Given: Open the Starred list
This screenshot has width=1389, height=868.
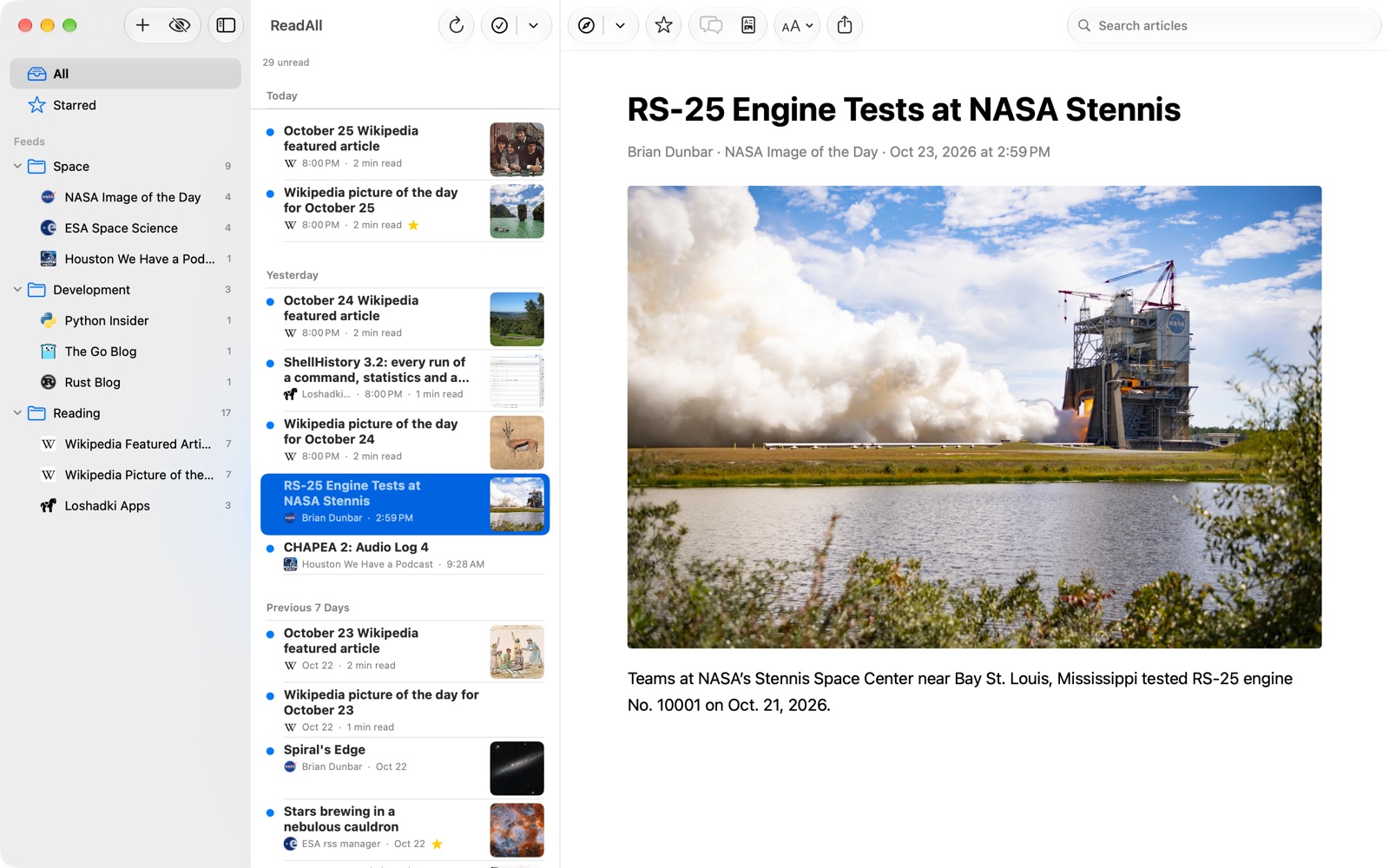Looking at the screenshot, I should pos(125,105).
